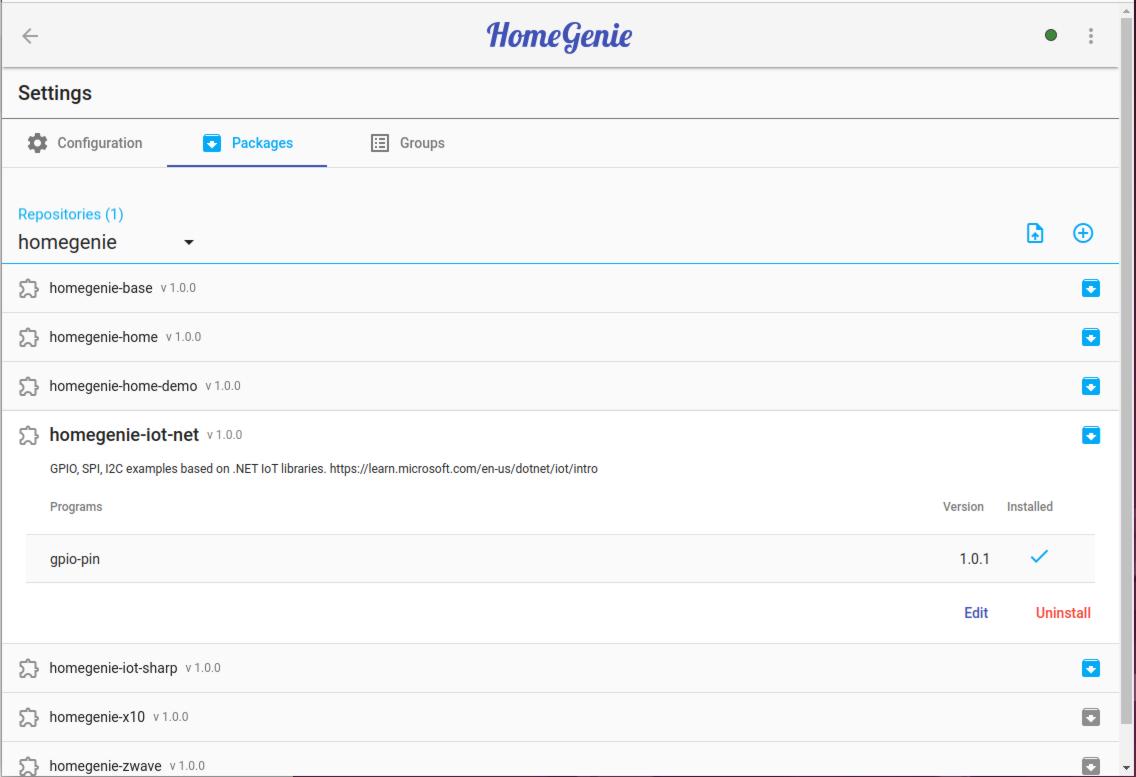Click the Settings page heading

(x=55, y=93)
